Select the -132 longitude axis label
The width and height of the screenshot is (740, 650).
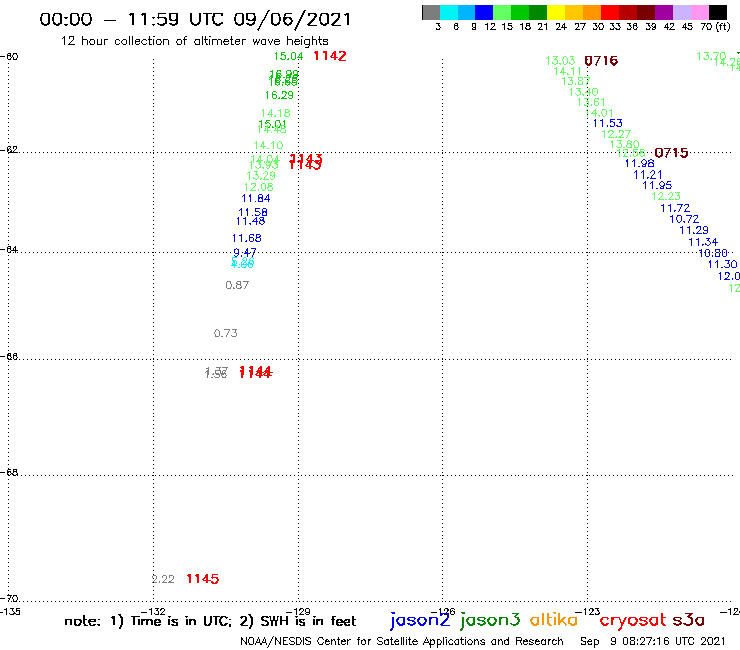[152, 612]
